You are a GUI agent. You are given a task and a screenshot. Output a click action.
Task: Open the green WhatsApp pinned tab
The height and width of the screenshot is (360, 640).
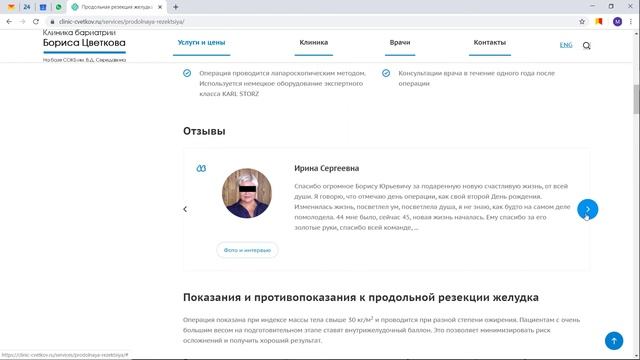tap(59, 7)
